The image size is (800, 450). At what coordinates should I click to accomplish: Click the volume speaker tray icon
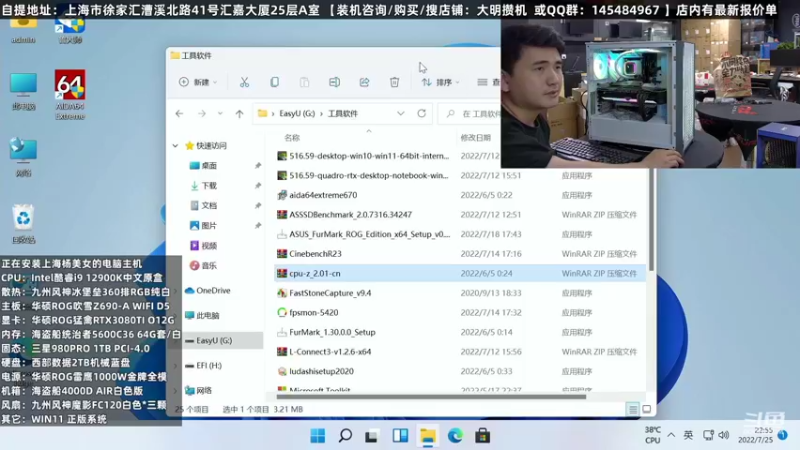(x=723, y=435)
